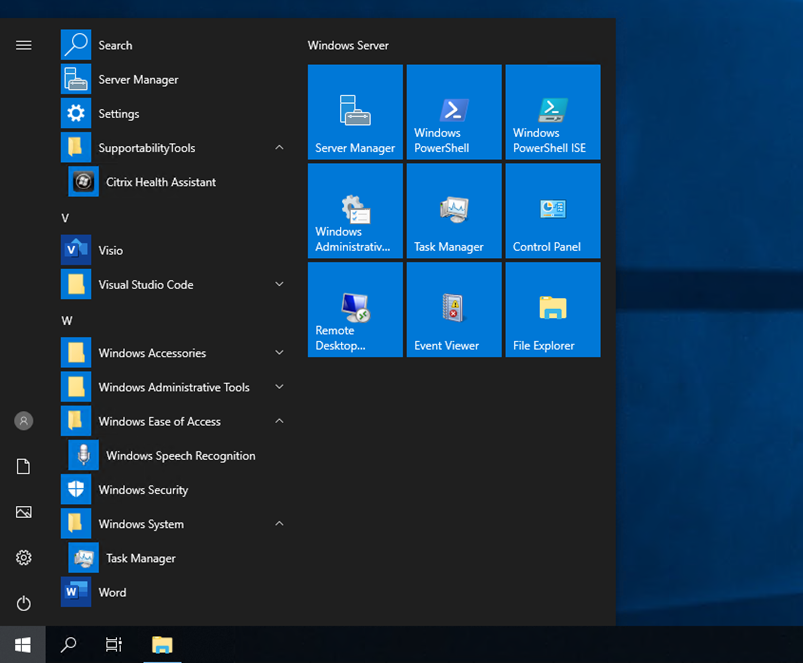Open Task View on the taskbar

pyautogui.click(x=114, y=645)
